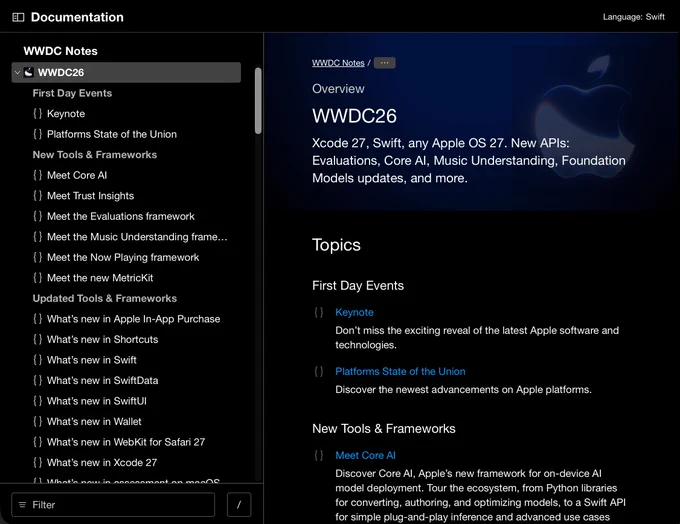Click braces icon beside Meet the Music Understanding

point(38,237)
